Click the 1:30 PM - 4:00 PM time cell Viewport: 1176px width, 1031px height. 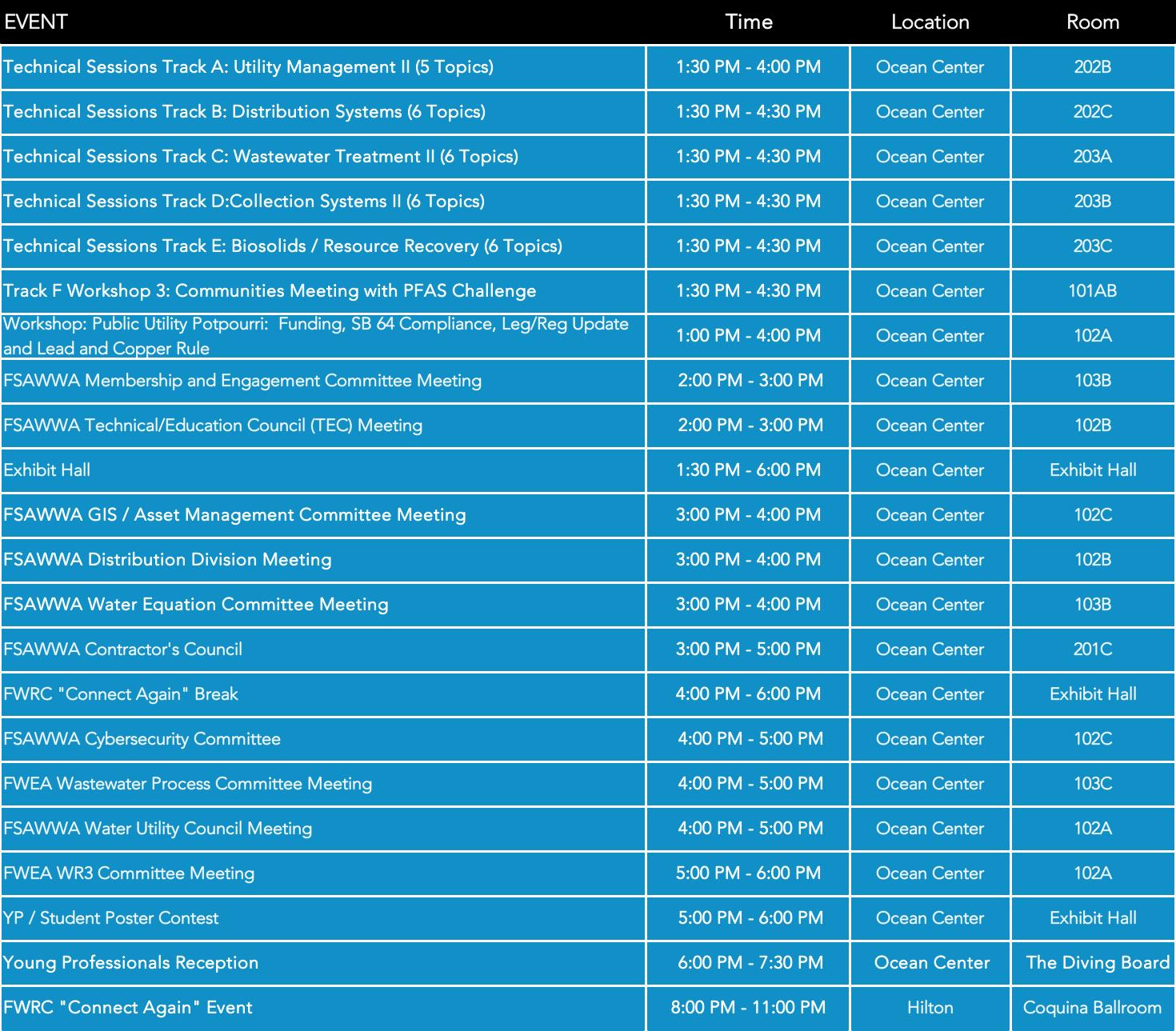point(749,67)
